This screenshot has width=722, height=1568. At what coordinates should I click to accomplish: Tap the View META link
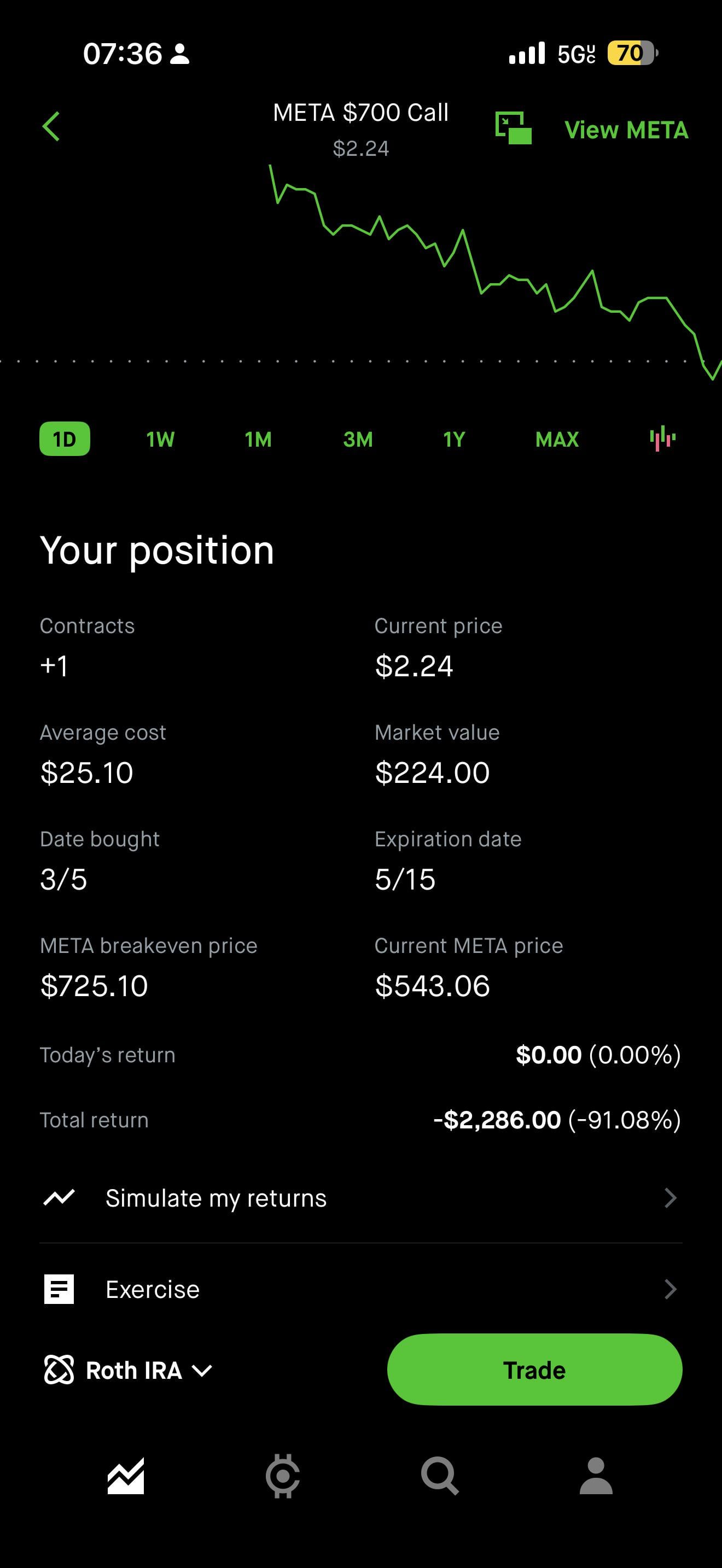[626, 130]
